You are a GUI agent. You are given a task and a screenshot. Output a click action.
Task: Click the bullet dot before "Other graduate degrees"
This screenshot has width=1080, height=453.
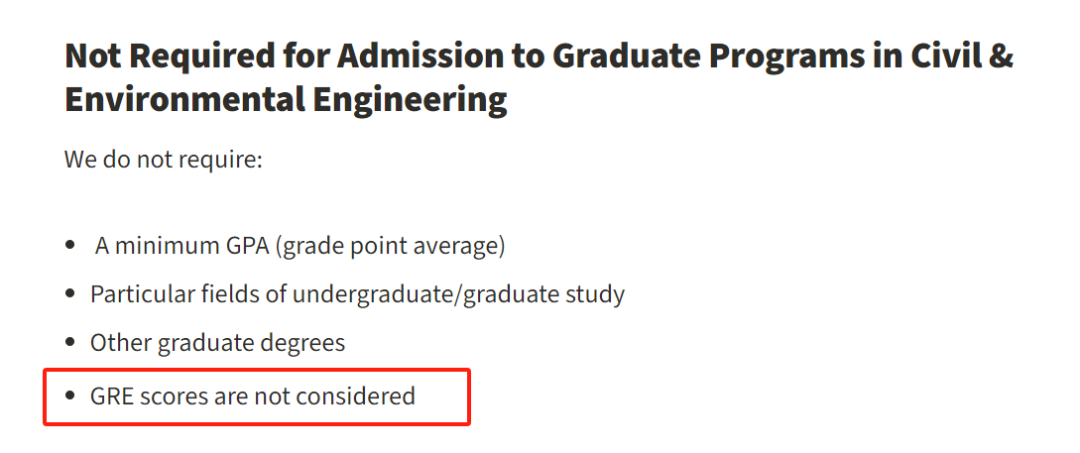click(70, 342)
